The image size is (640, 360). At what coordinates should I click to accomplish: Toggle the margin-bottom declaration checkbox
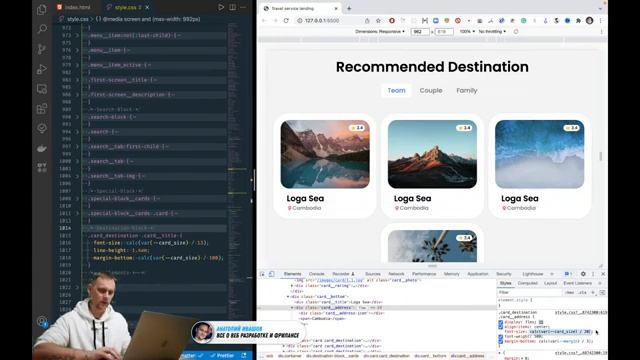pyautogui.click(x=501, y=341)
